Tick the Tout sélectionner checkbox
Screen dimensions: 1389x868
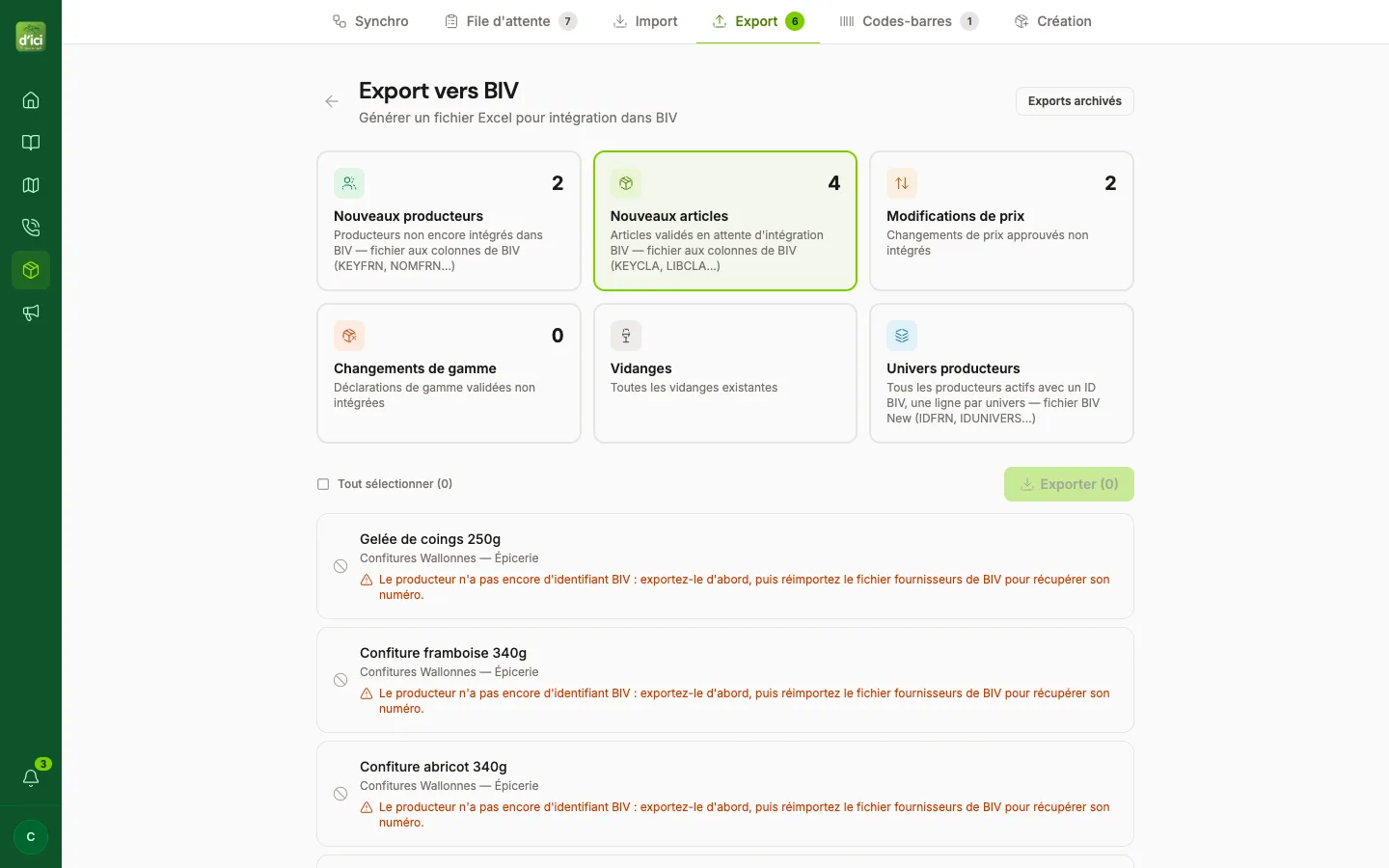coord(323,484)
